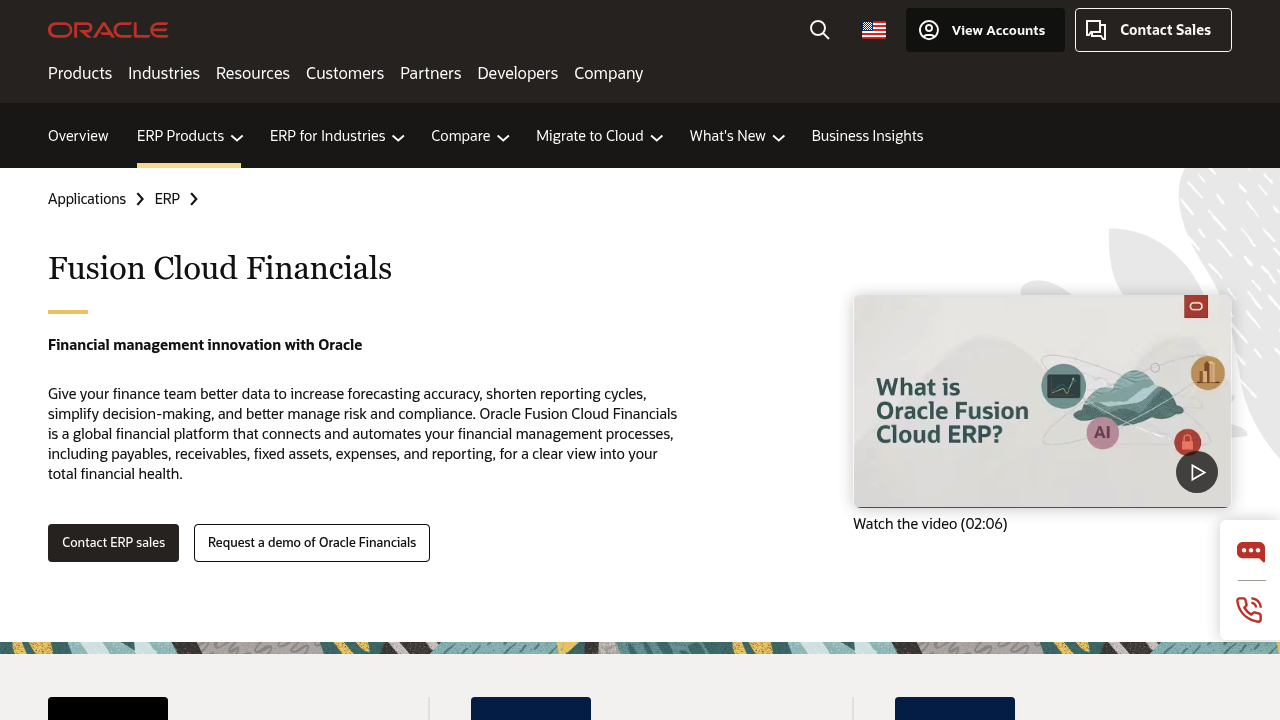Play the Oracle Fusion Cloud ERP video
Screen dimensions: 1280x720
[1197, 471]
